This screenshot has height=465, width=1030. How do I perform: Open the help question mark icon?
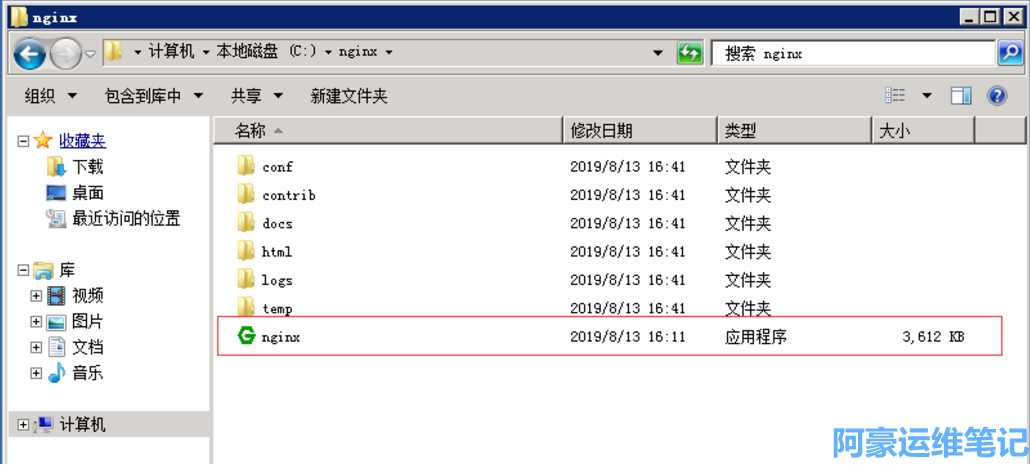996,96
